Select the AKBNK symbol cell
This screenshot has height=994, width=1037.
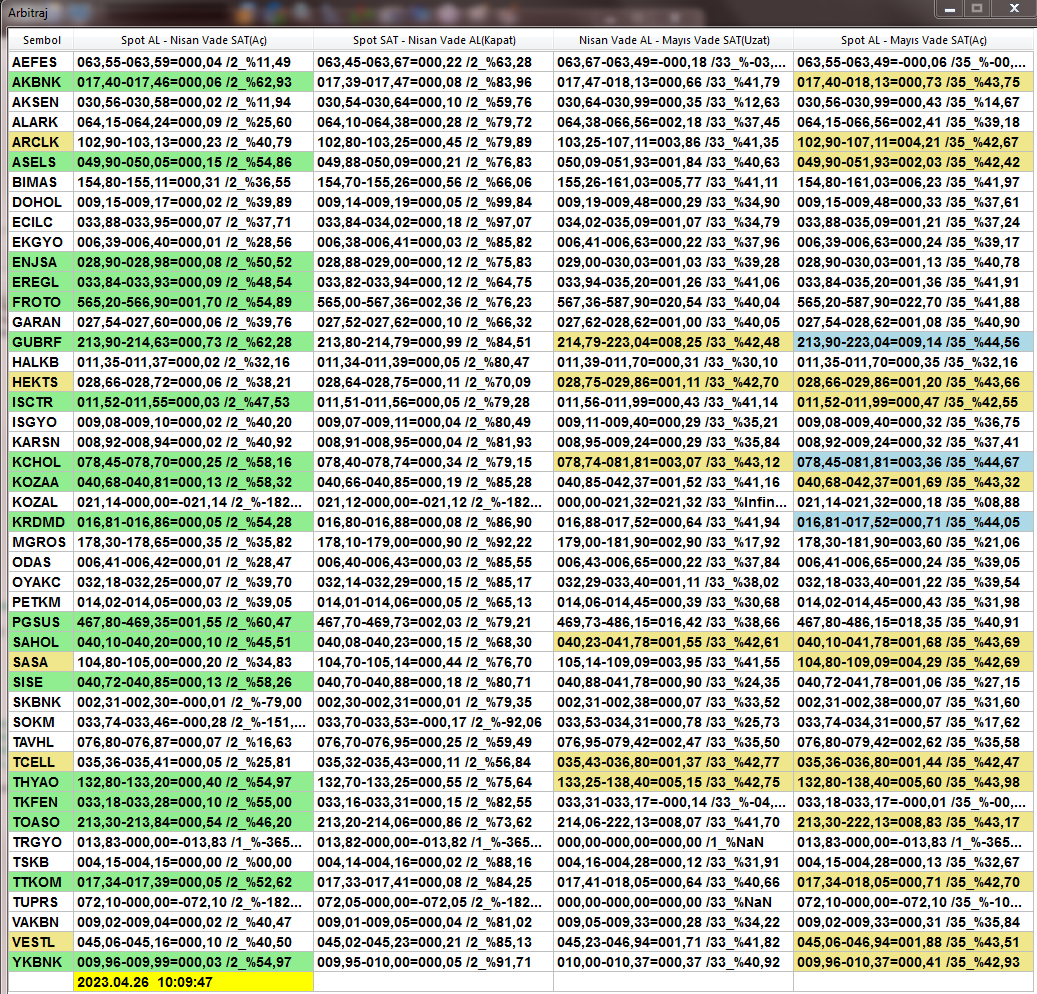(41, 82)
